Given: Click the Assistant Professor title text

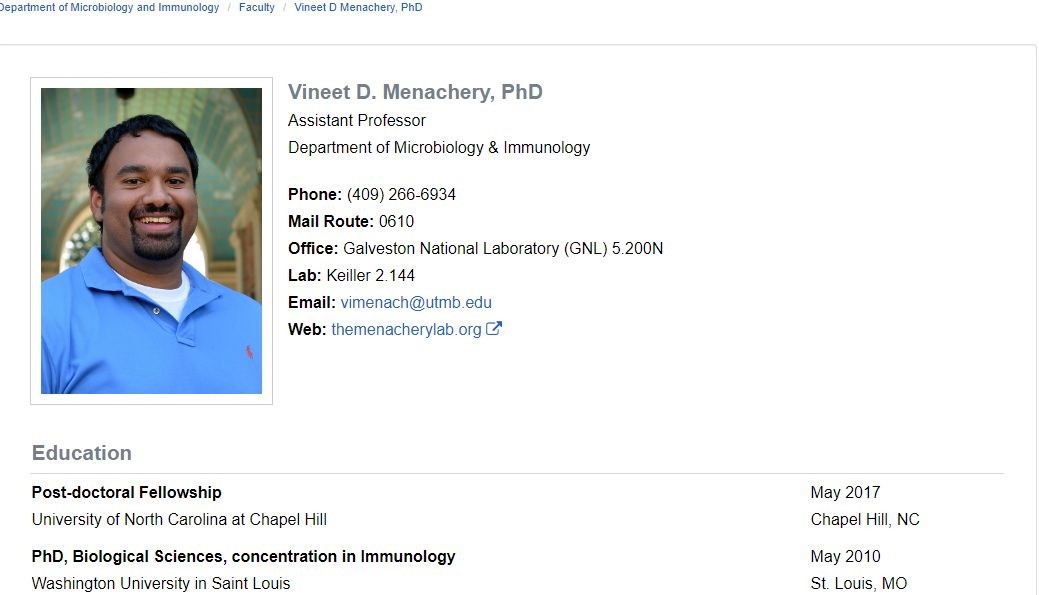Looking at the screenshot, I should pyautogui.click(x=357, y=120).
